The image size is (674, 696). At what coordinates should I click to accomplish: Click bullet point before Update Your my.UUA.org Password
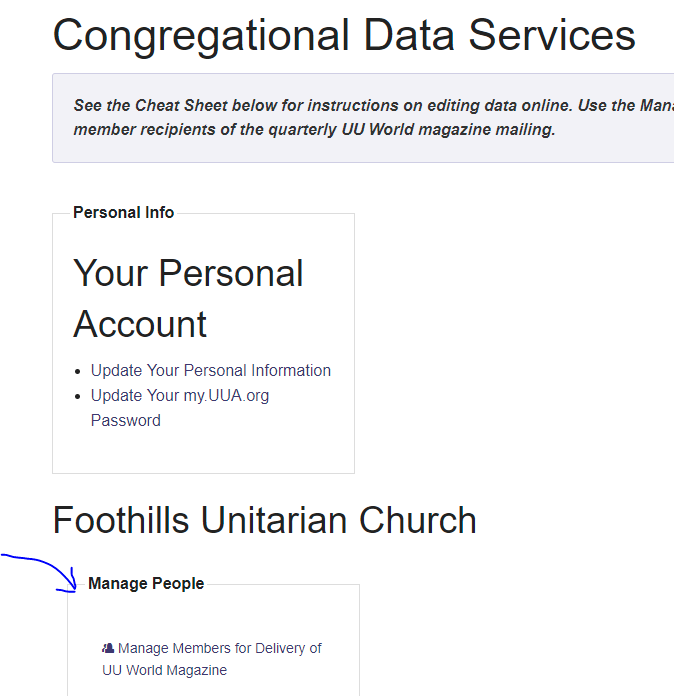[79, 396]
